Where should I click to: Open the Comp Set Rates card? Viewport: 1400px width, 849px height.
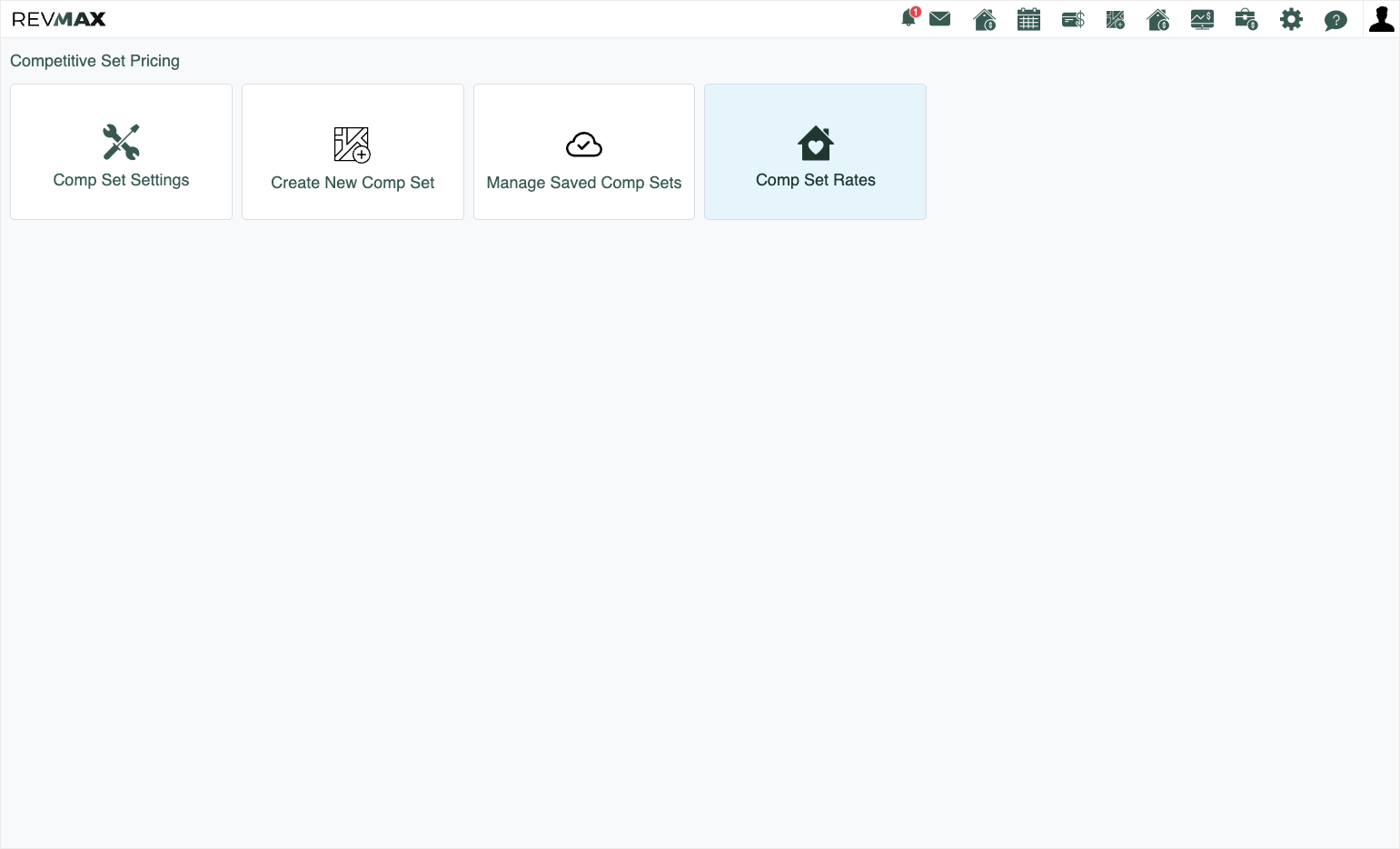[816, 152]
